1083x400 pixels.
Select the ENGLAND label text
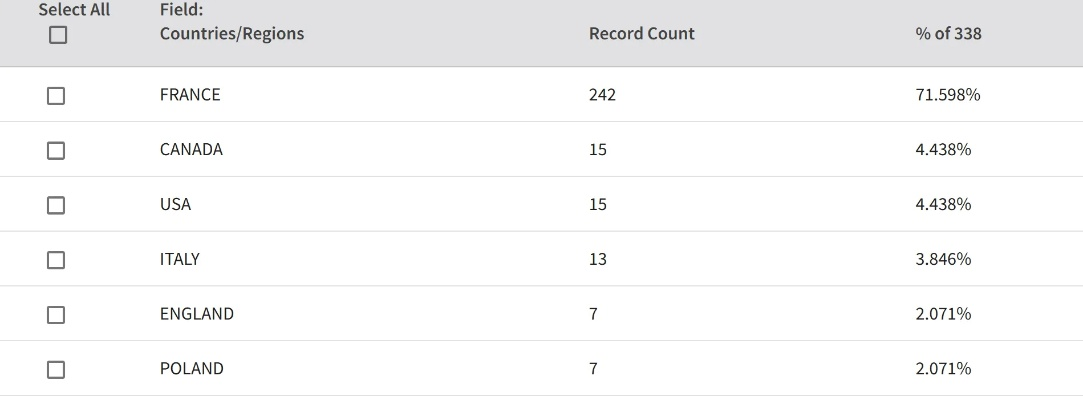[197, 314]
